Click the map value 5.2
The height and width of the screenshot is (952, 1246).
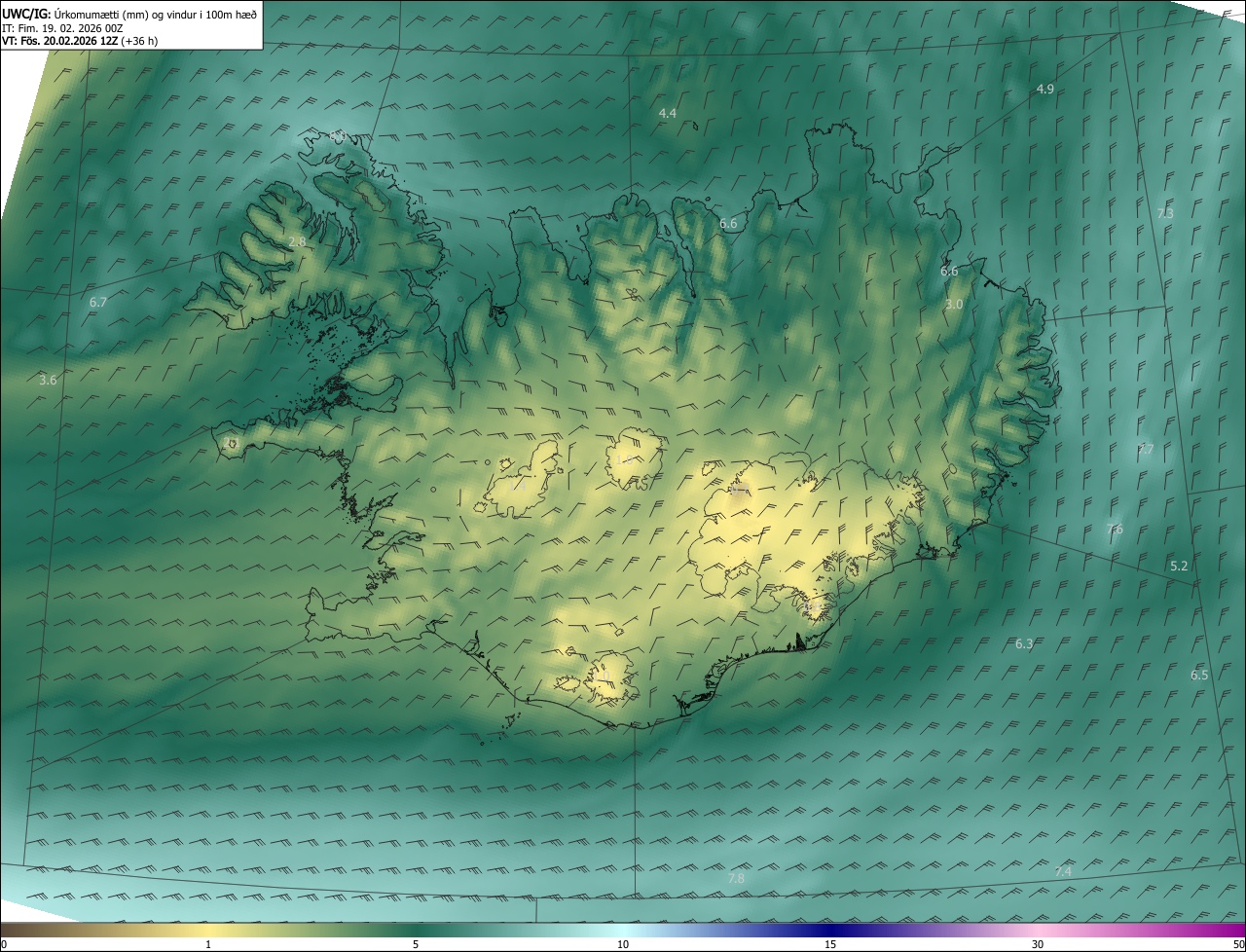click(1179, 566)
